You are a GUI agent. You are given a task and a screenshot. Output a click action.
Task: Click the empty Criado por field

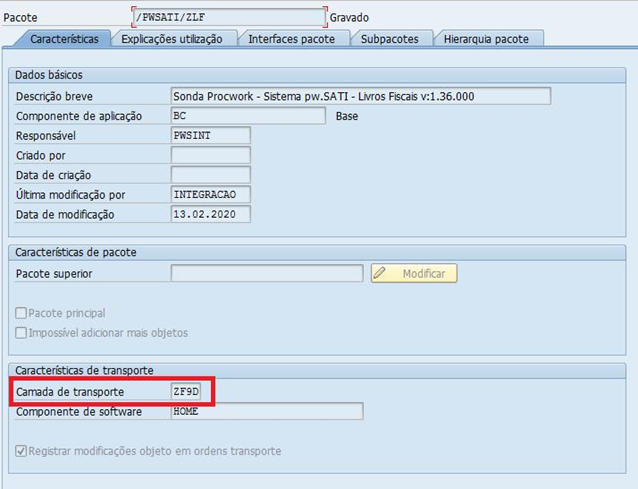coord(211,155)
